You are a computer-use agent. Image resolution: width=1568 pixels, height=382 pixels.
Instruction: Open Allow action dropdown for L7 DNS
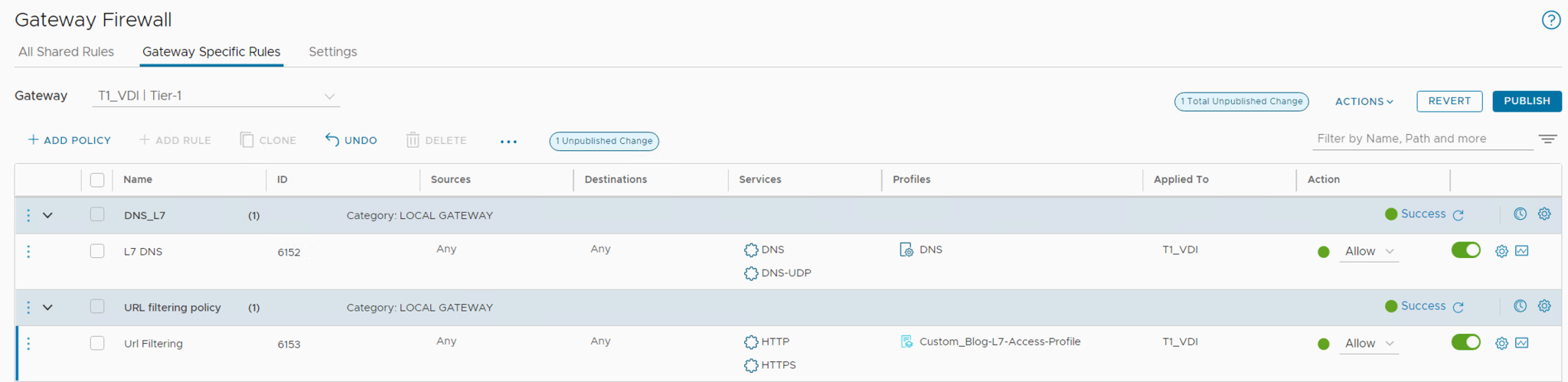click(1369, 251)
